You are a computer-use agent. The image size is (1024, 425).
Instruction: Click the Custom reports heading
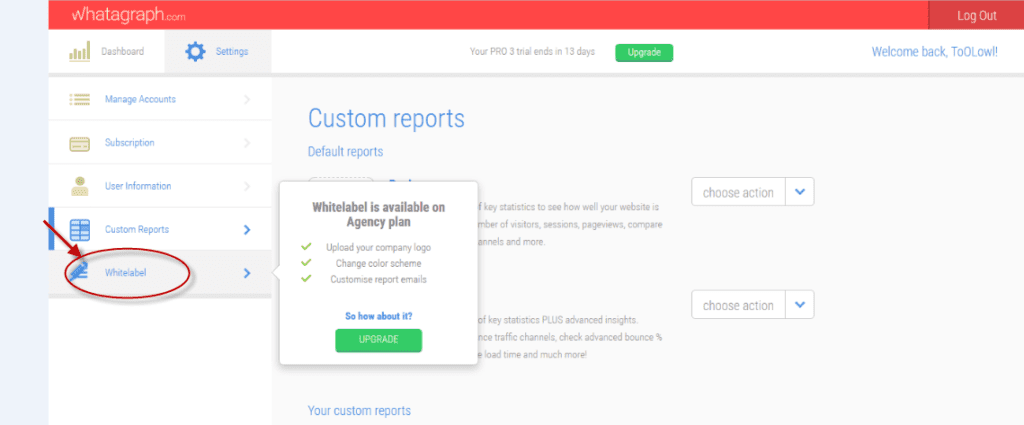click(386, 119)
